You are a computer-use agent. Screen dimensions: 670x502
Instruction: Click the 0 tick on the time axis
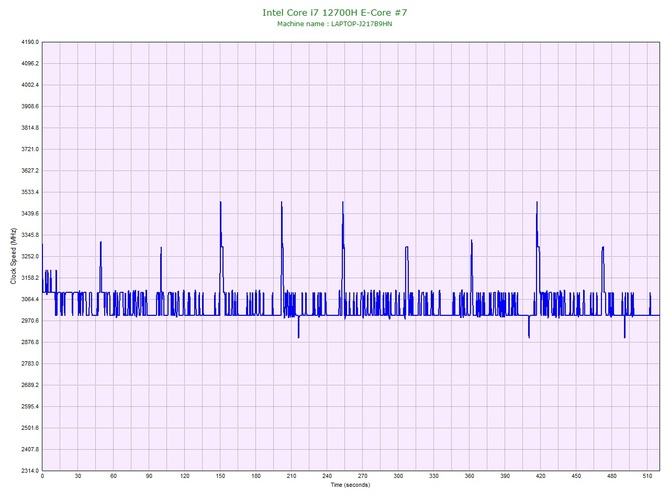(x=42, y=476)
